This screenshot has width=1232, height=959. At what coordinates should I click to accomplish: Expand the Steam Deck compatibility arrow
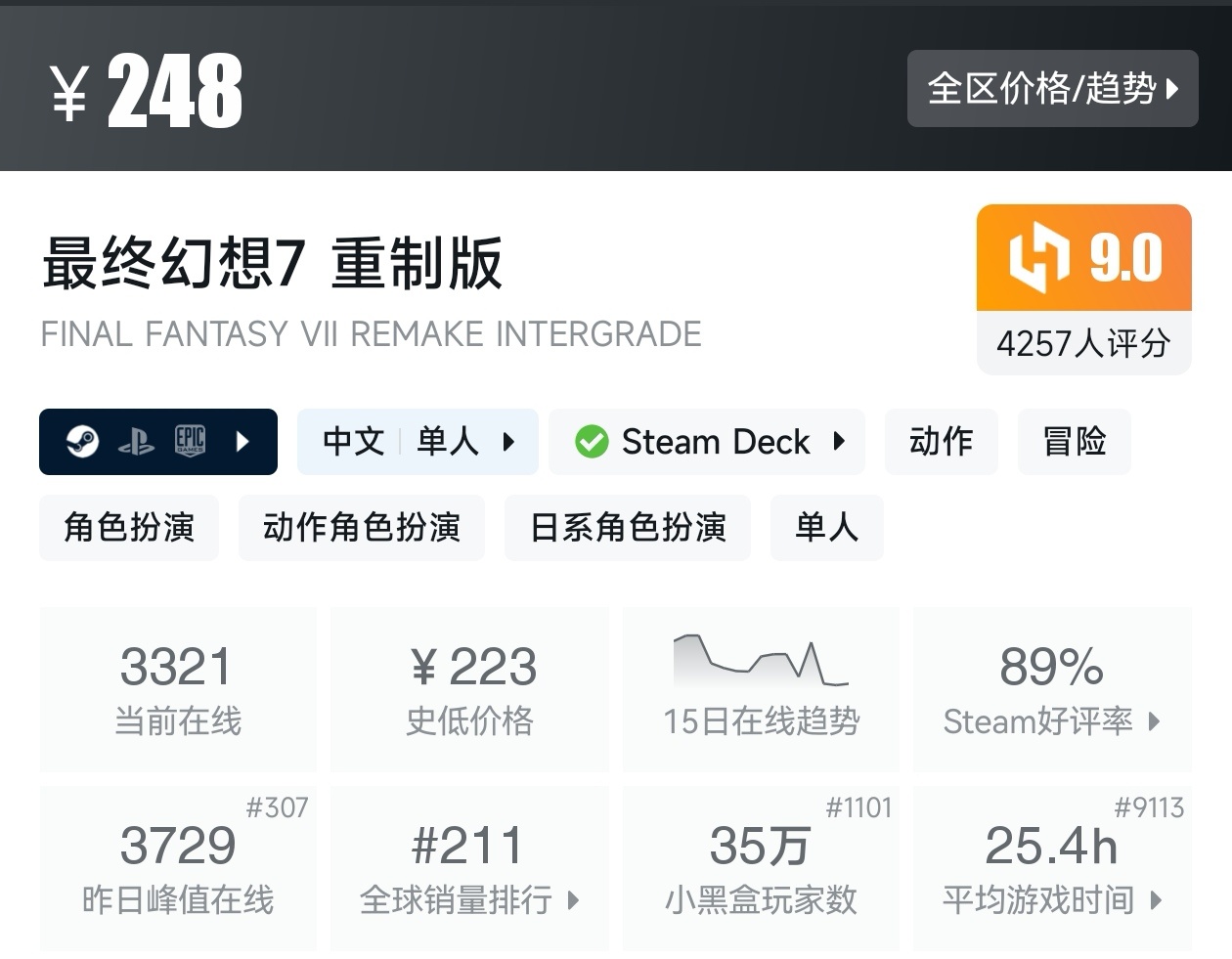[x=839, y=441]
